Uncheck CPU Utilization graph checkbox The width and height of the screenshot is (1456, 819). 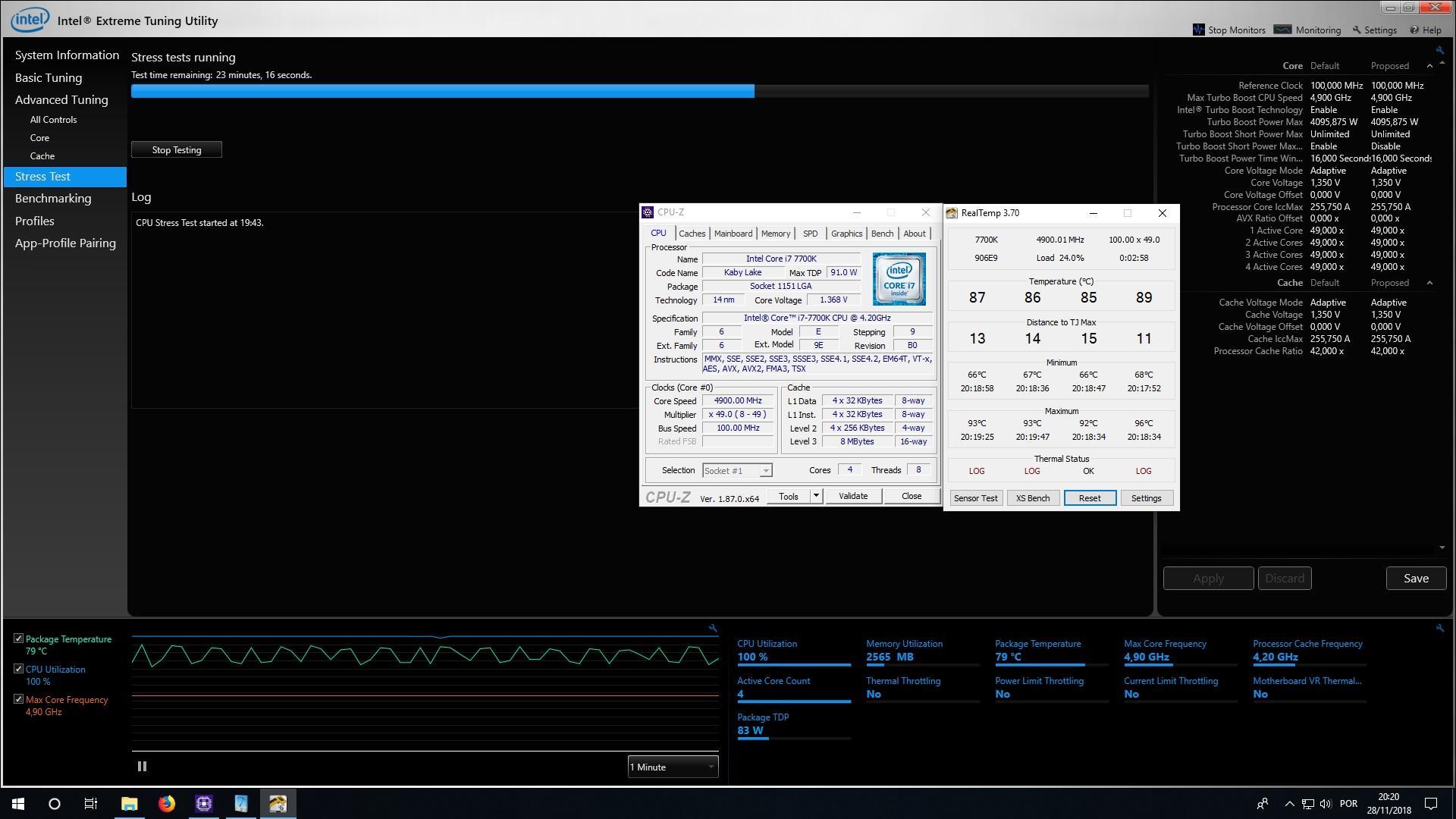click(19, 669)
